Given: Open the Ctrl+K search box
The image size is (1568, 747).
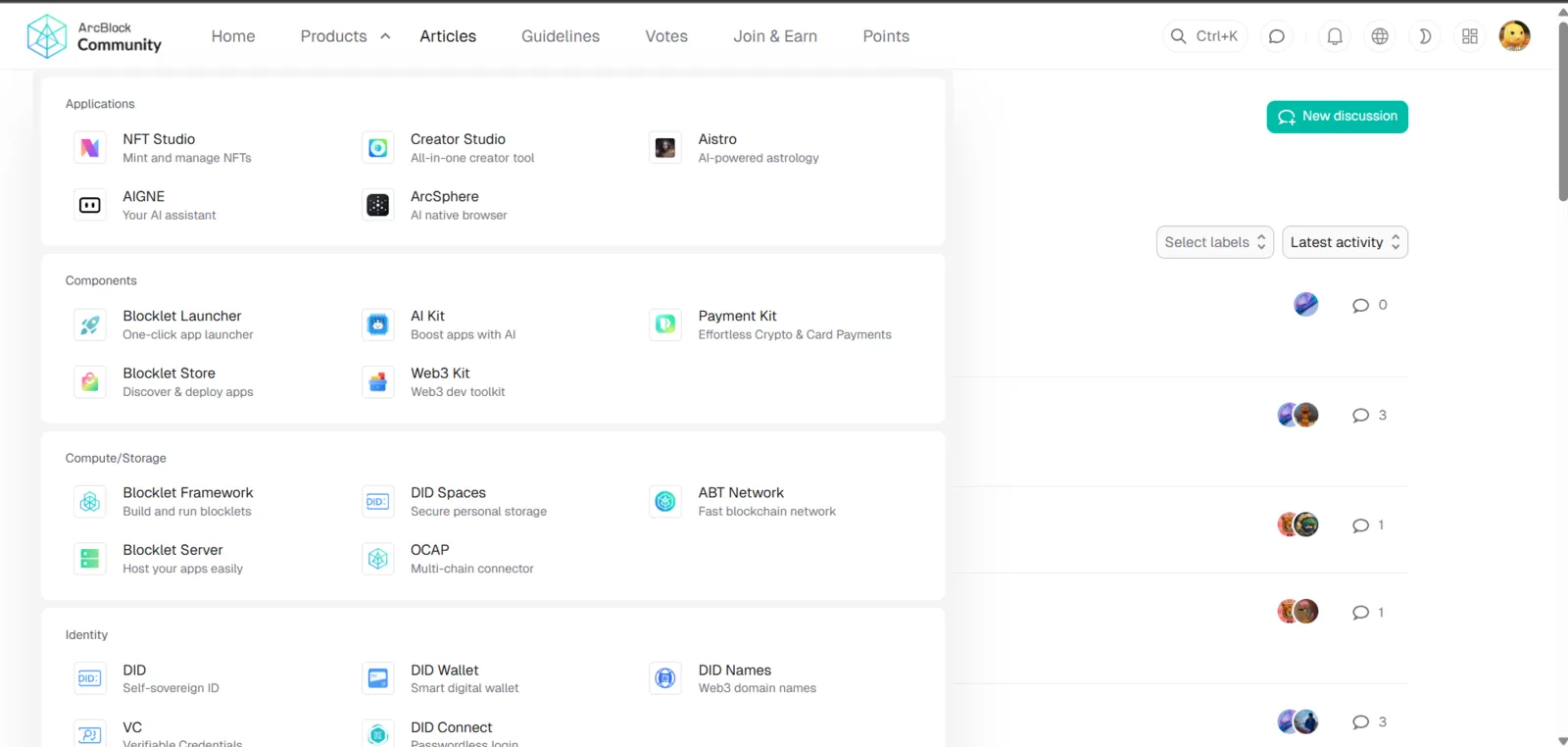Looking at the screenshot, I should 1204,36.
